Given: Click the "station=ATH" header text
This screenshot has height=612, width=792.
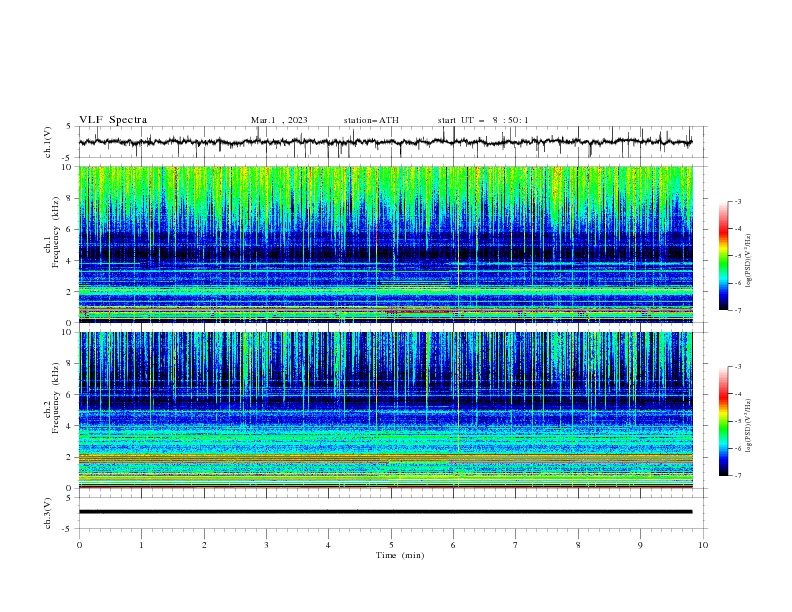Looking at the screenshot, I should (371, 120).
